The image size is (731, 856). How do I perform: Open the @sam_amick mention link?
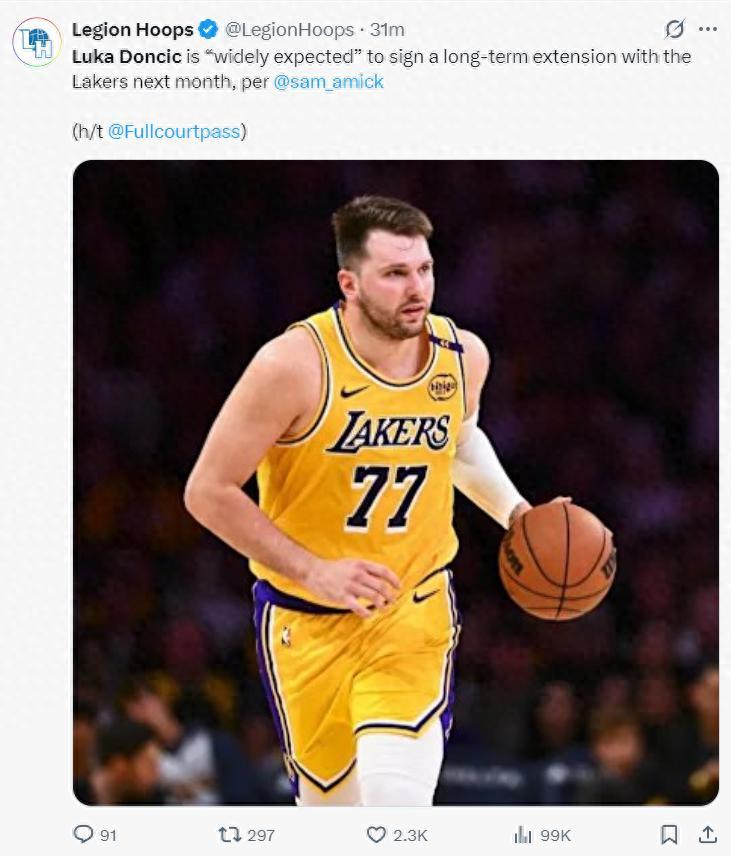(x=328, y=82)
